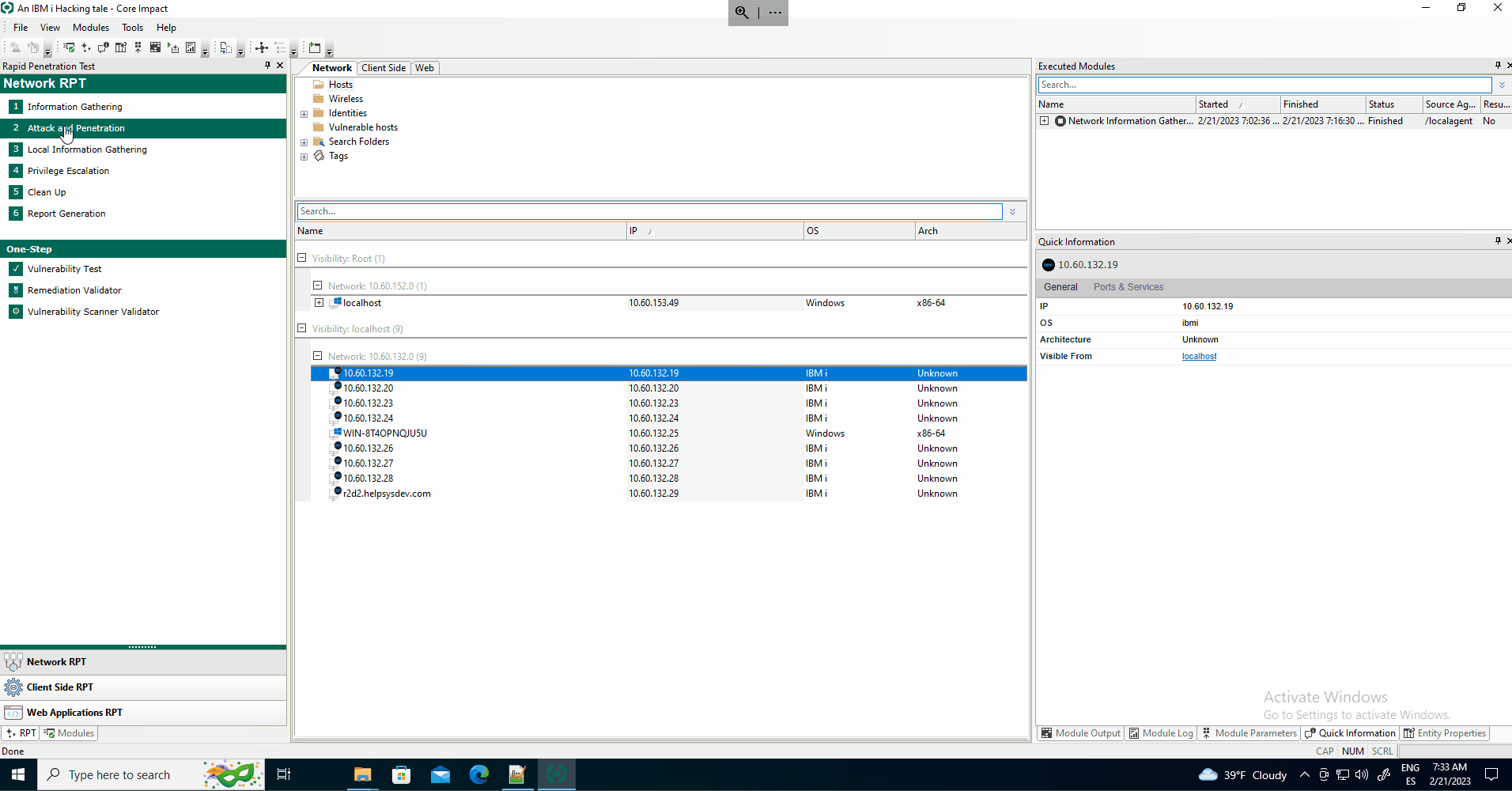Sort hosts by IP column
The height and width of the screenshot is (791, 1512).
[715, 231]
